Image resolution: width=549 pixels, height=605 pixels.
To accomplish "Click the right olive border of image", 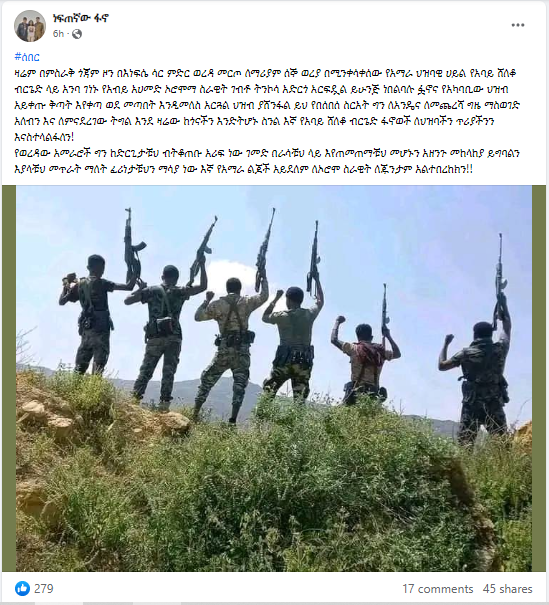I will coord(539,378).
